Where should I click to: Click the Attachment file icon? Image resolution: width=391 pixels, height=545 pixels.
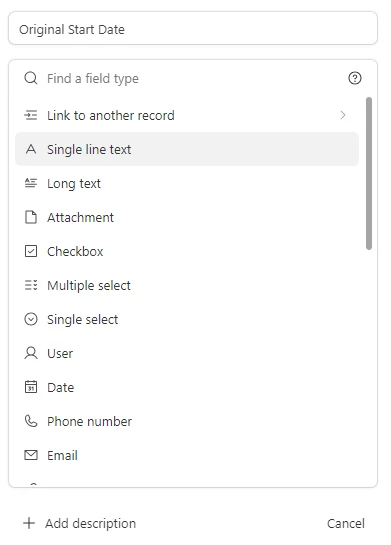click(x=31, y=217)
